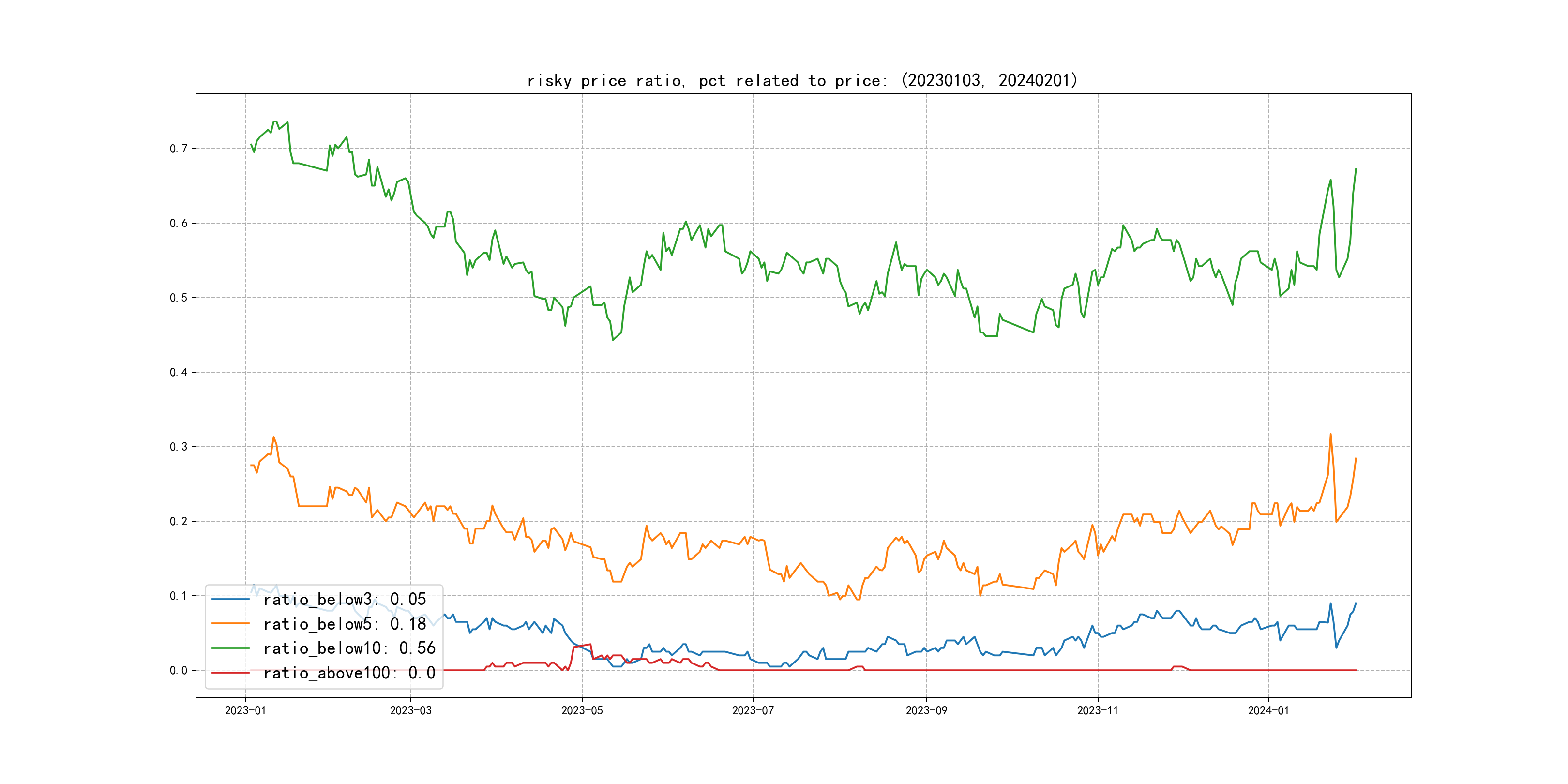This screenshot has height=784, width=1568.
Task: Select the 'ratio_below3: 0.05' legend label
Action: pos(345,600)
